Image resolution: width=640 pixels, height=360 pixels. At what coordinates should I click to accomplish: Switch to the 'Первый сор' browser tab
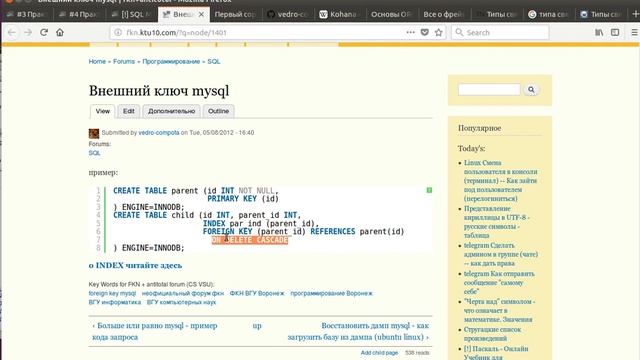(x=235, y=14)
